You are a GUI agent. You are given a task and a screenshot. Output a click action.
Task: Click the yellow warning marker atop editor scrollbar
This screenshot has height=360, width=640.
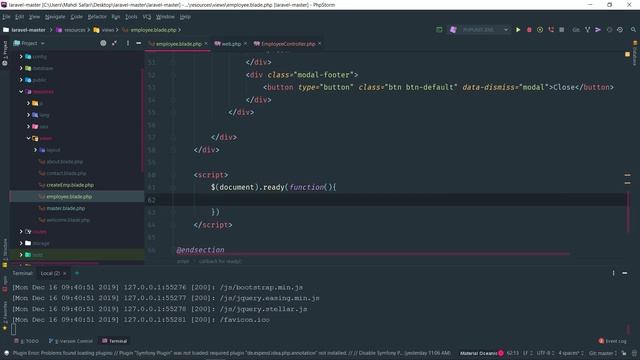click(x=627, y=54)
